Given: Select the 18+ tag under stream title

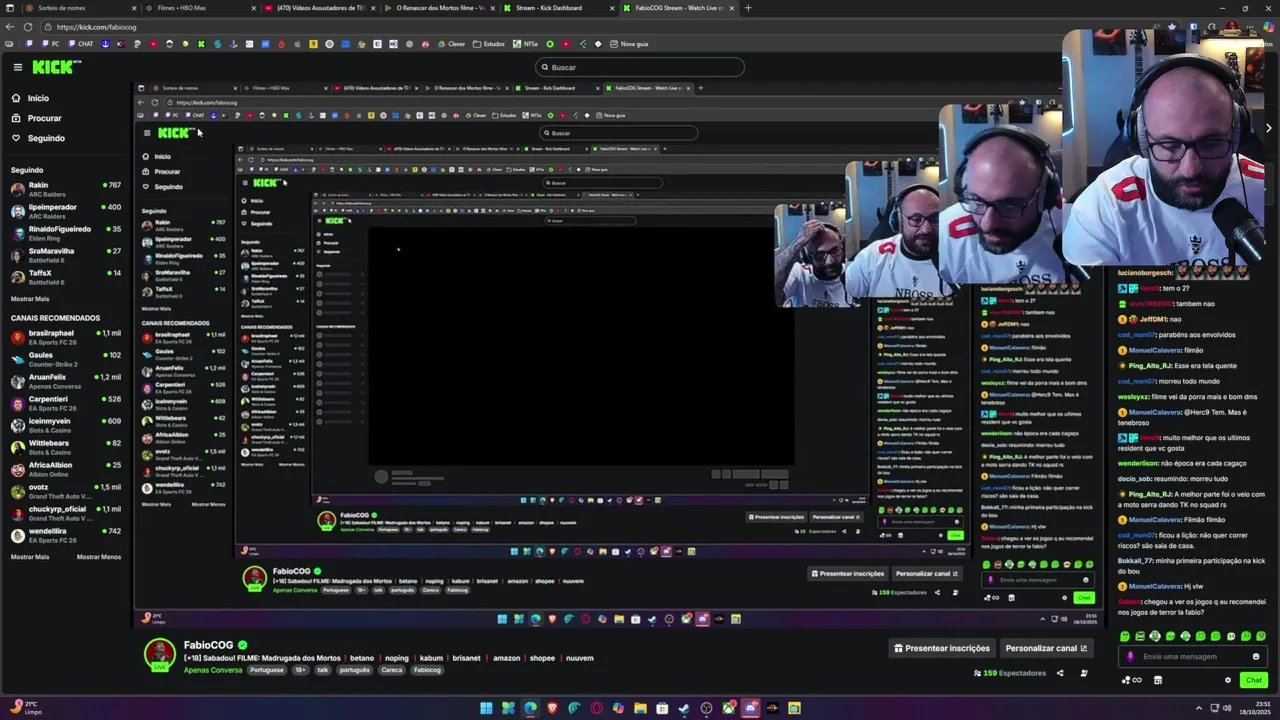Looking at the screenshot, I should pos(300,670).
